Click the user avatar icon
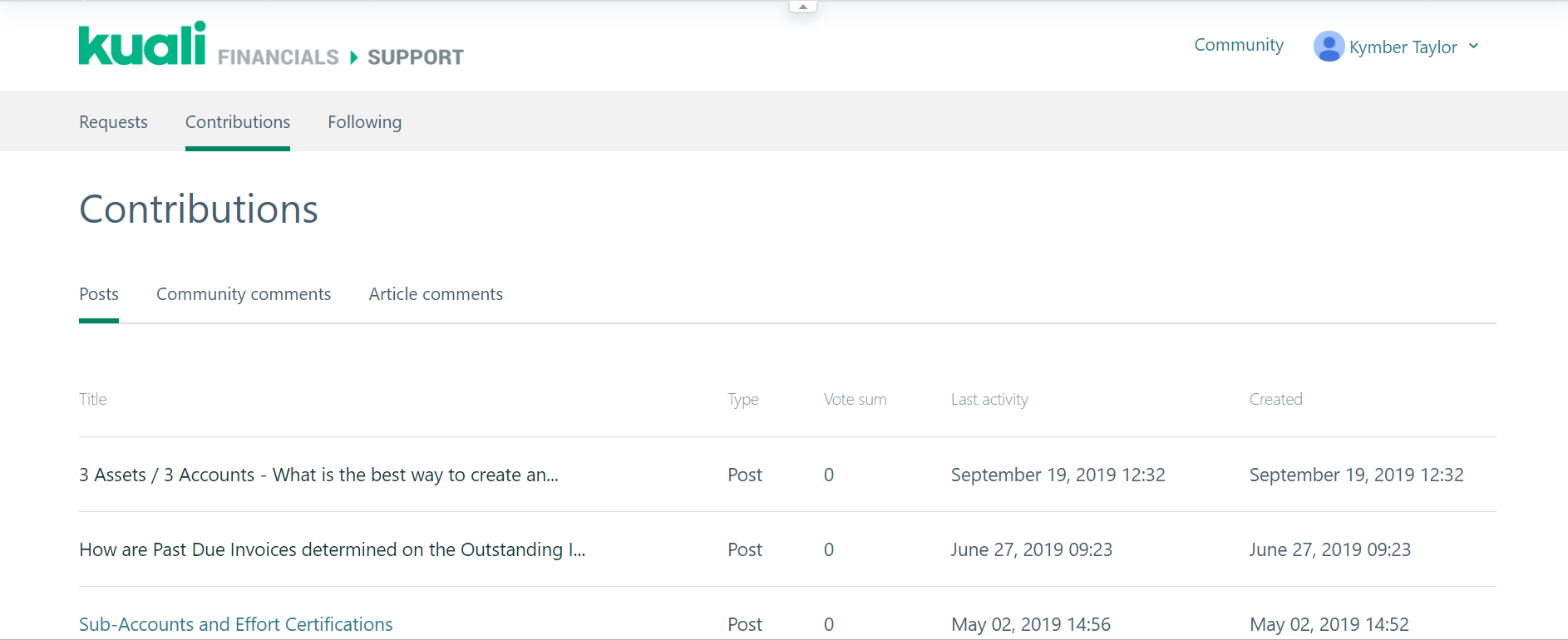 (1328, 47)
